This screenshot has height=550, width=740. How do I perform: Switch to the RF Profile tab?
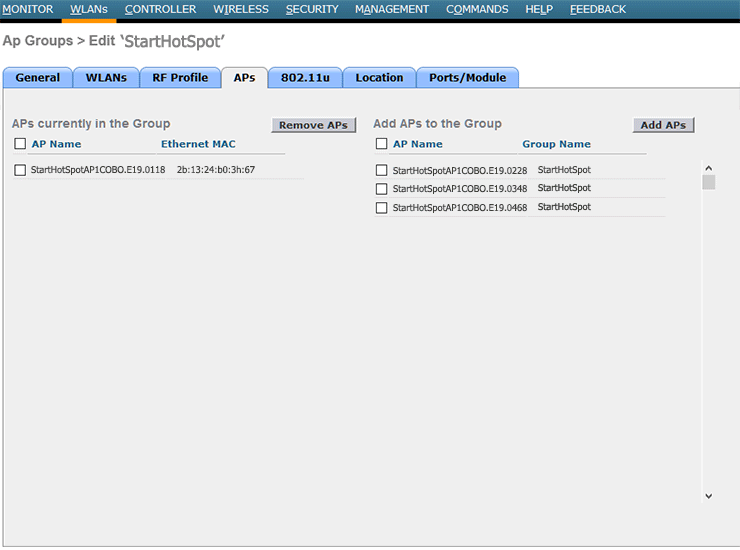tap(180, 78)
